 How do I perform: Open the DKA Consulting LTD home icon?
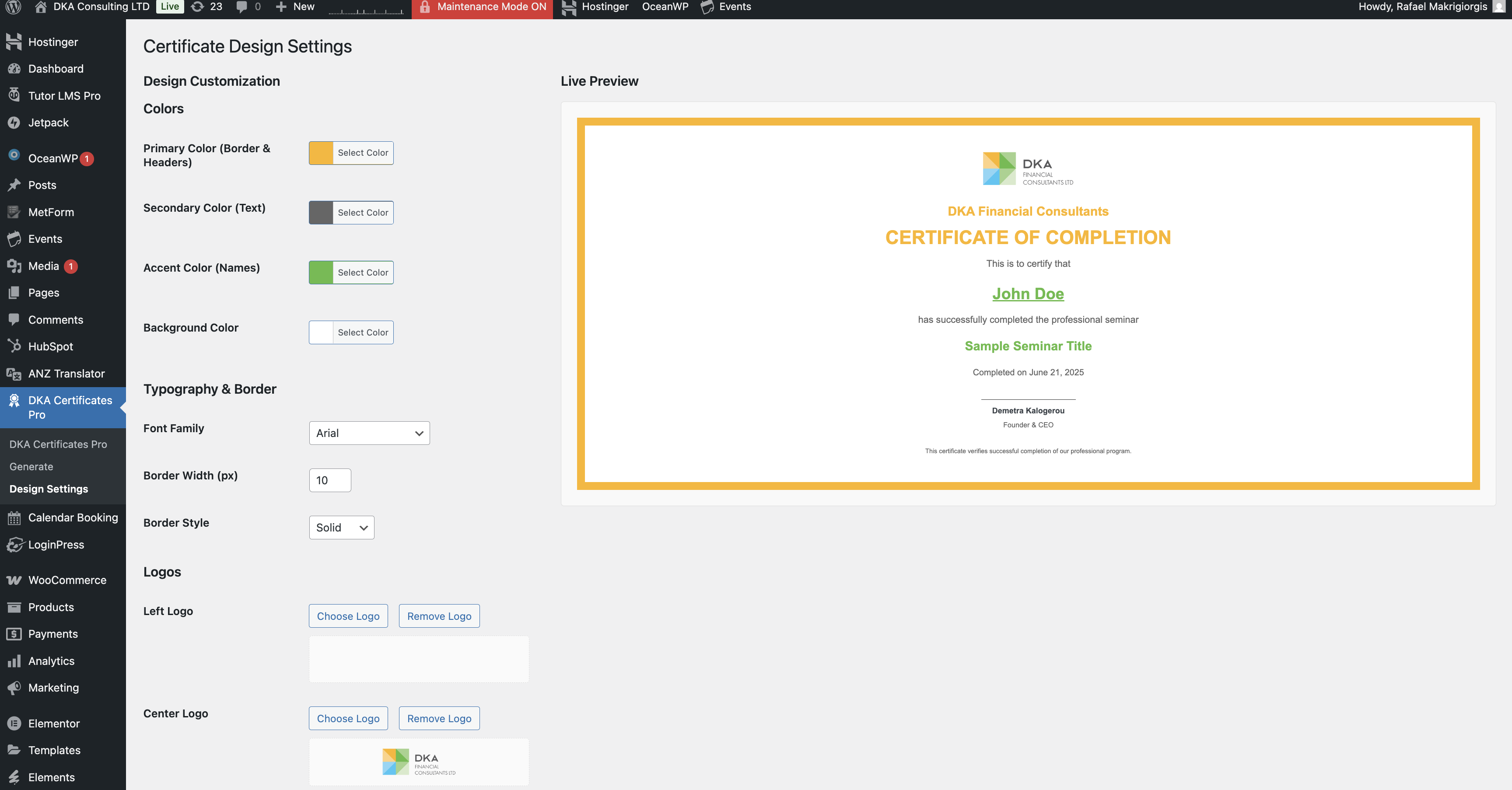click(x=41, y=7)
